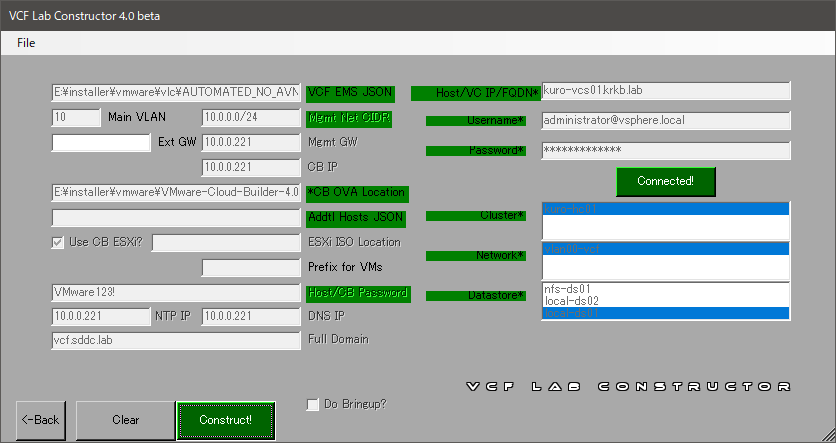
Task: Open the File menu
Action: click(x=26, y=43)
